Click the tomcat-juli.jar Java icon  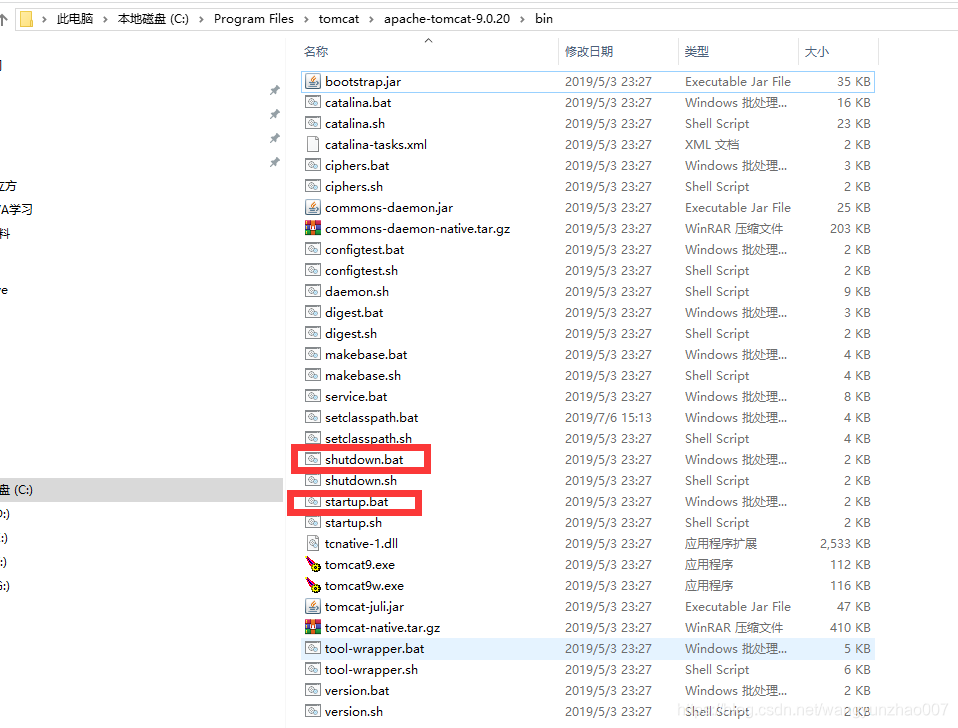[x=313, y=606]
